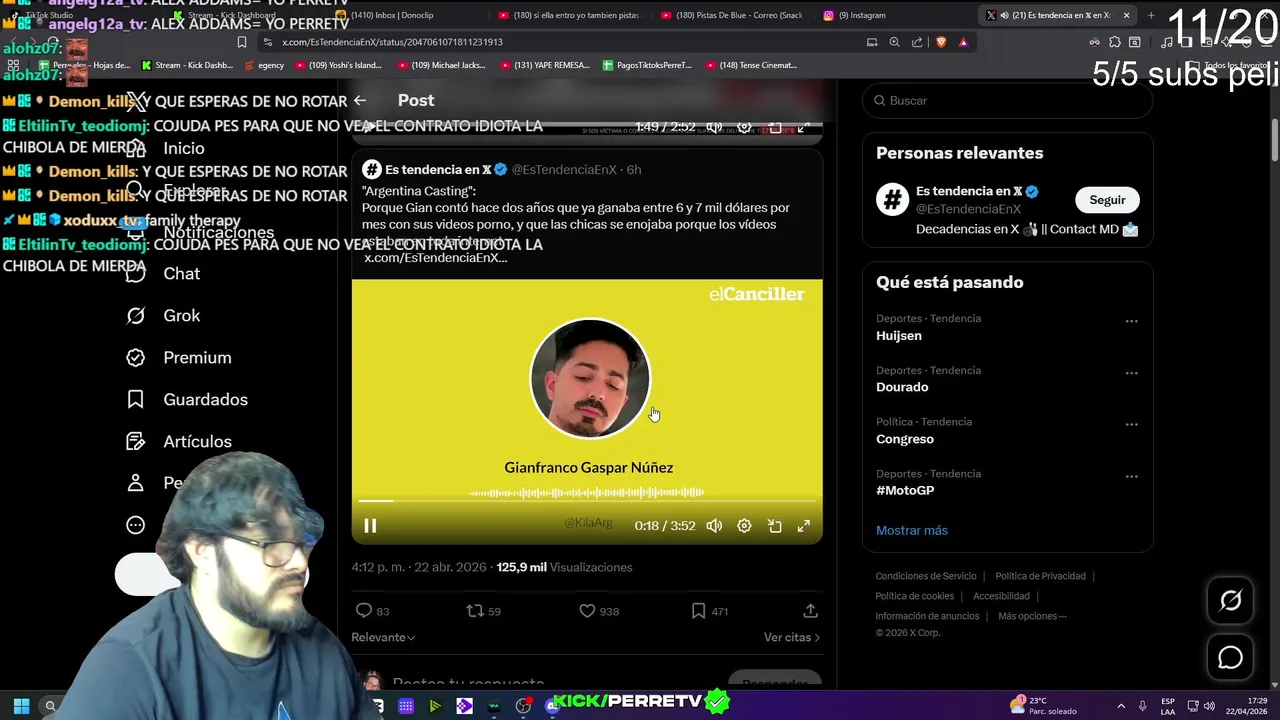This screenshot has height=720, width=1280.
Task: Click in the Buscar search field
Action: point(1007,101)
